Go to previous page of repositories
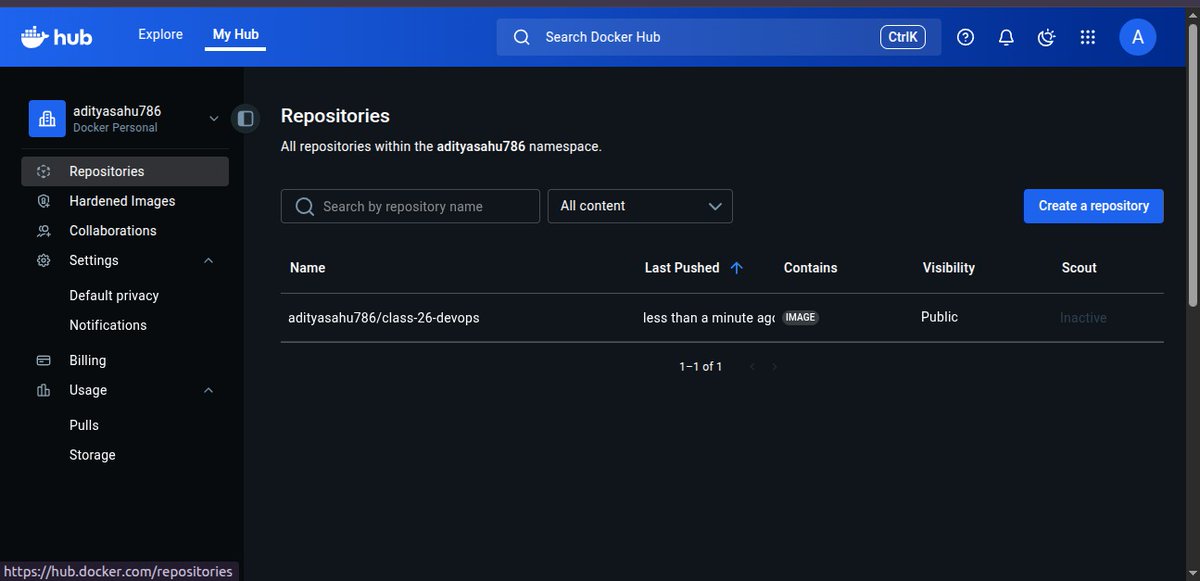This screenshot has width=1200, height=581. pos(752,367)
